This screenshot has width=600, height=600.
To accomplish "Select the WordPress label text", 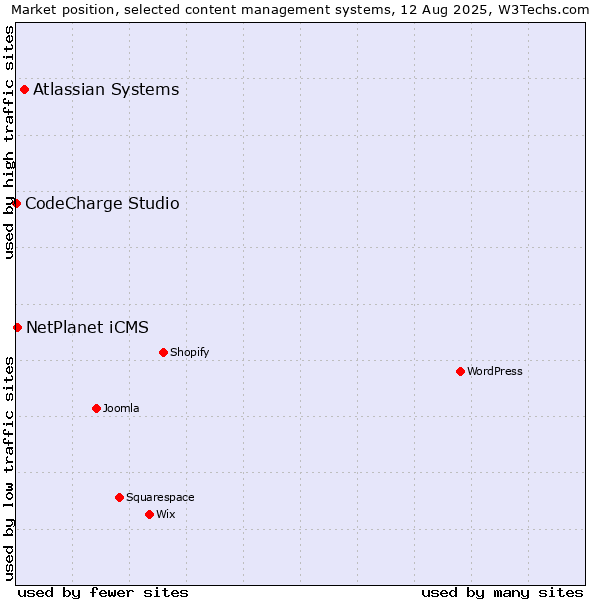I will click(x=495, y=371).
